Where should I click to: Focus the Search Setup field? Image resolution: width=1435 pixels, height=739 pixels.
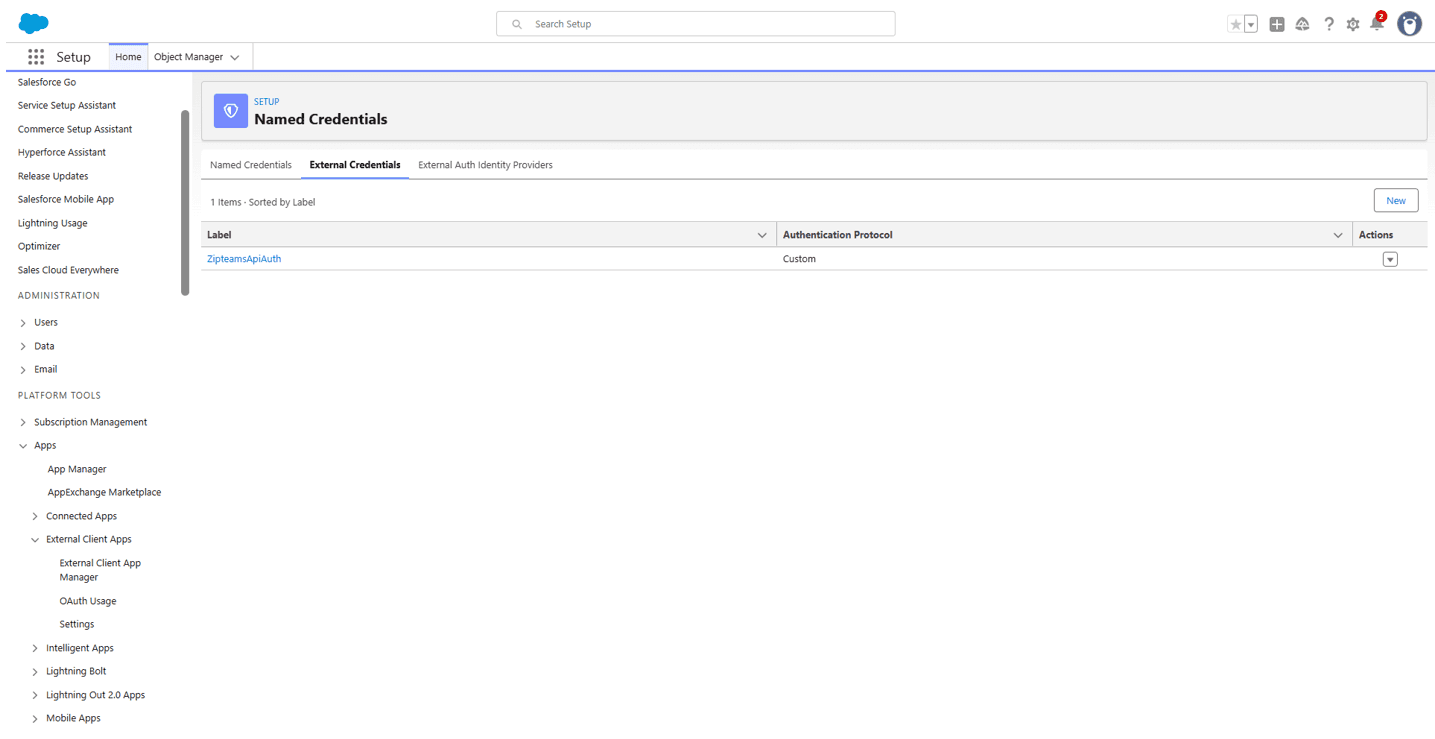click(695, 24)
